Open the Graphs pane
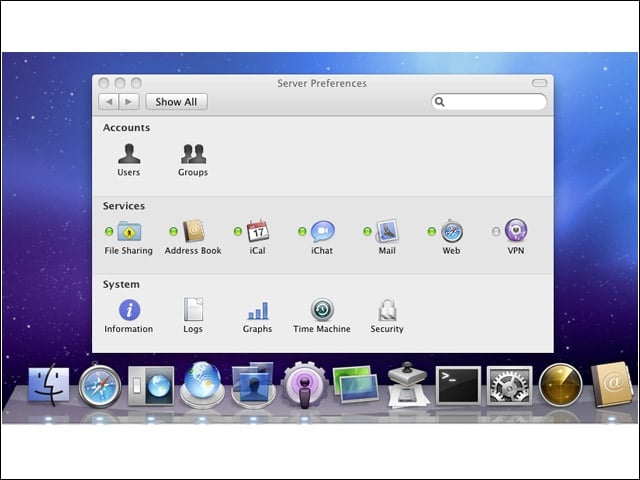640x480 pixels. click(258, 317)
